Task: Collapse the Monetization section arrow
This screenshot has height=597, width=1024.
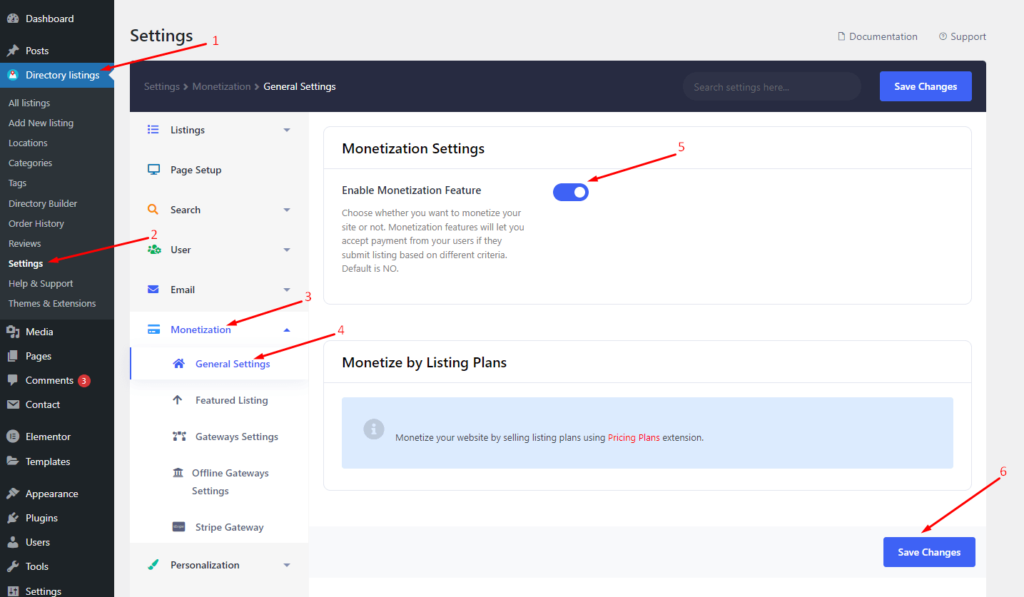Action: (x=287, y=330)
